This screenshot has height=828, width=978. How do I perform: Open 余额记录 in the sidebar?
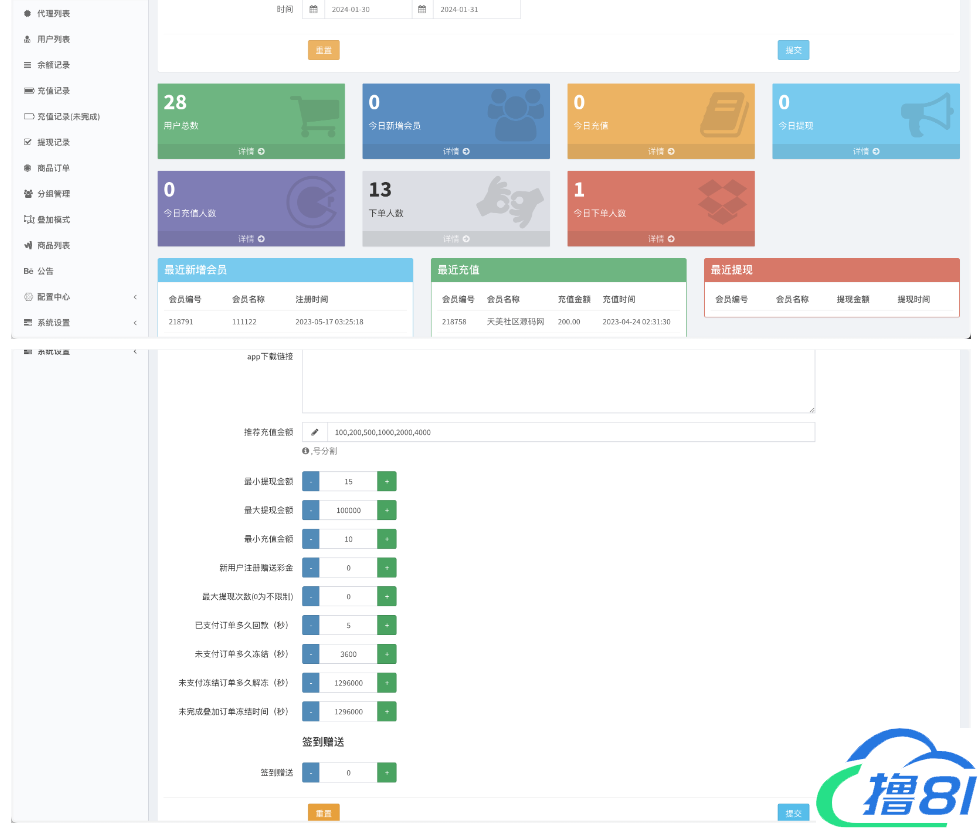(53, 65)
